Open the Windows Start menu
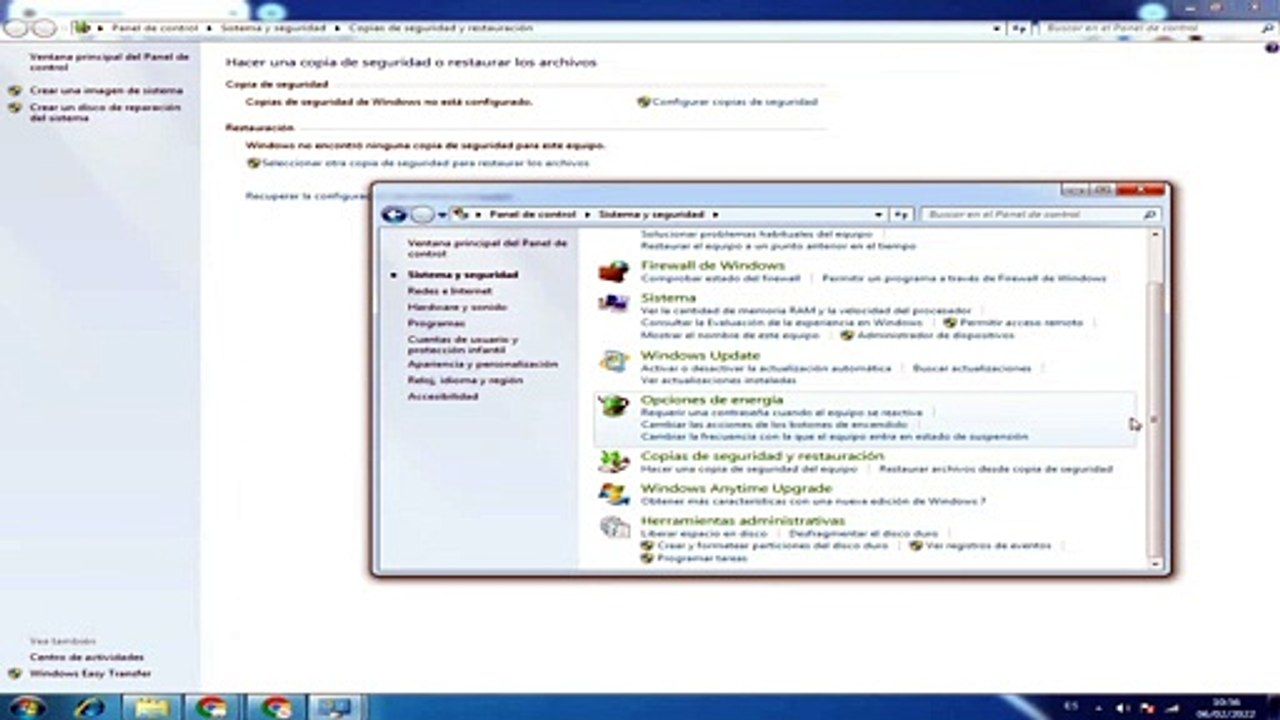Image resolution: width=1280 pixels, height=720 pixels. point(26,708)
